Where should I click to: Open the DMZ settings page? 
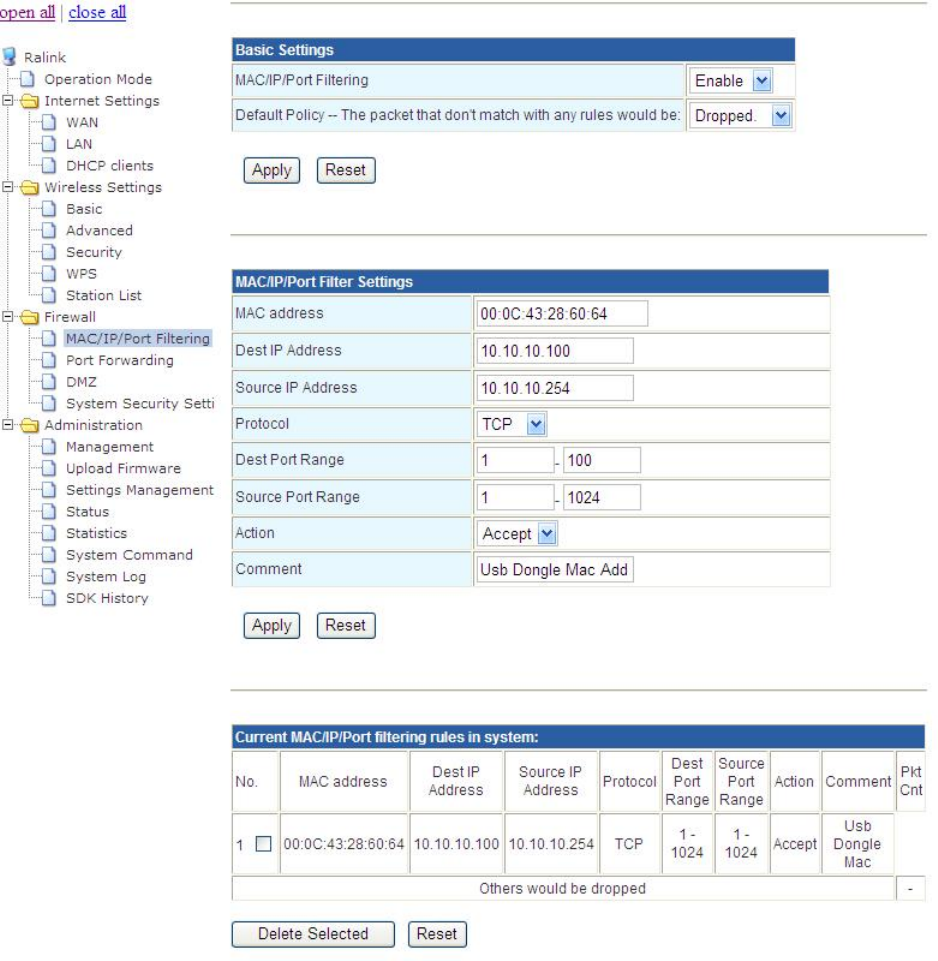point(81,382)
